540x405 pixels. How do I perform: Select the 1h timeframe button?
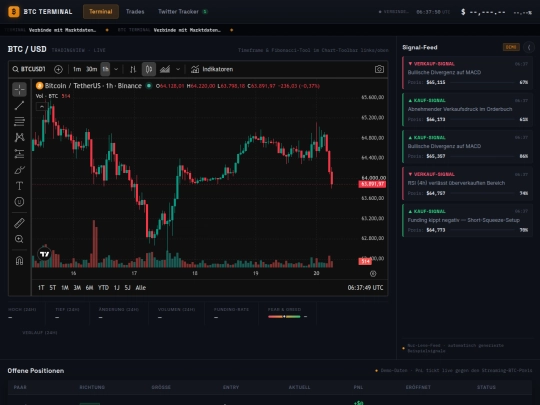(x=105, y=69)
